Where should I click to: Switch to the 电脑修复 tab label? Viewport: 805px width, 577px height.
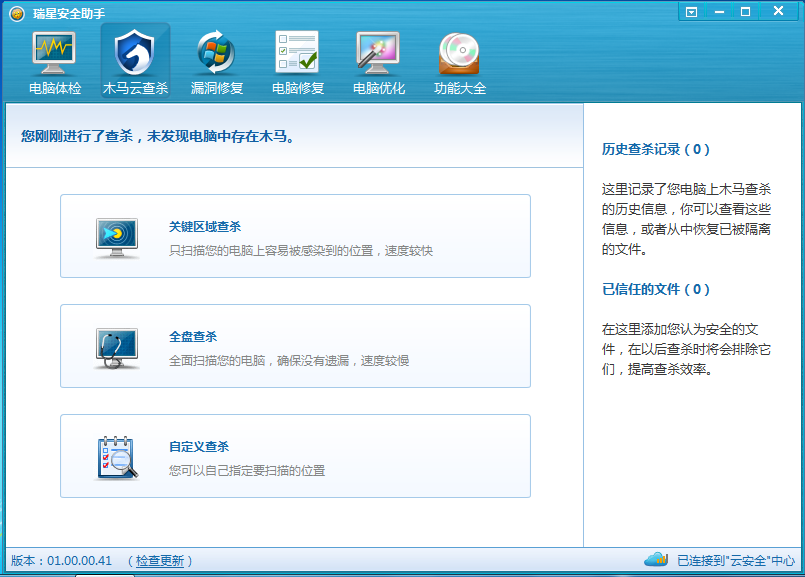tap(298, 88)
